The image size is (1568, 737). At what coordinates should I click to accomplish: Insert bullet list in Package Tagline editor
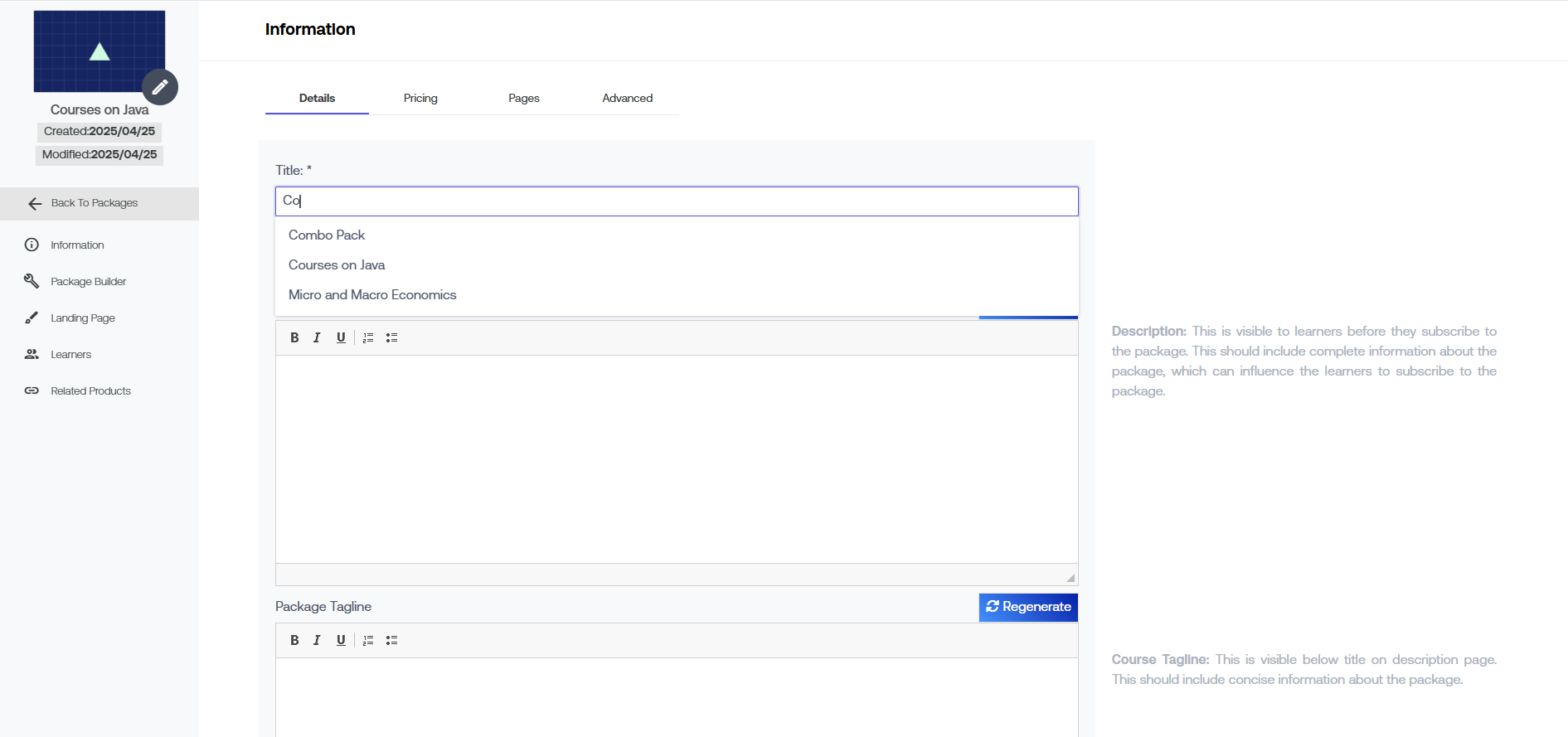[392, 640]
